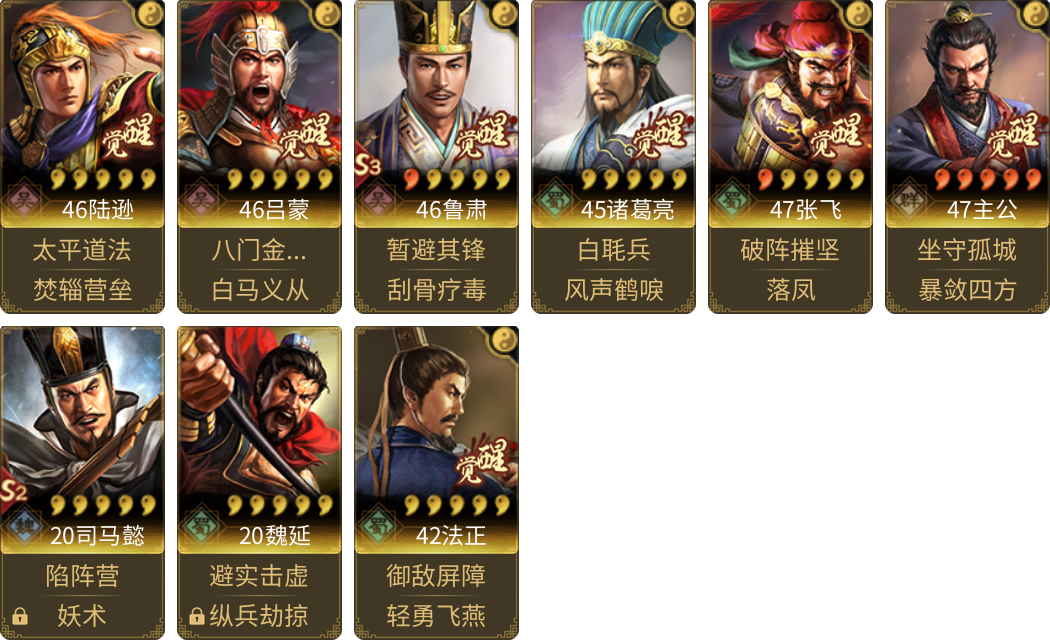The width and height of the screenshot is (1050, 640).
Task: Click the lock icon next to 纵兵劫掠
Action: 197,616
